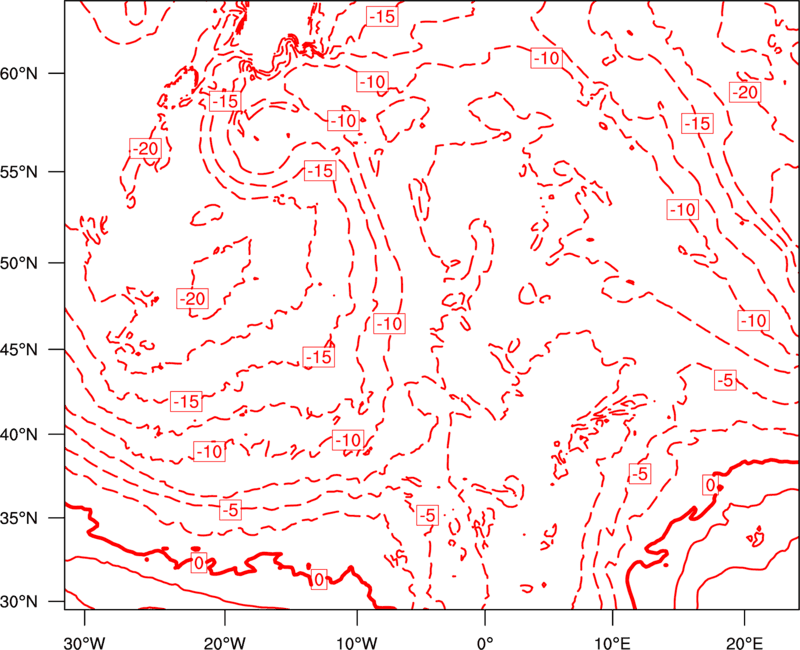This screenshot has width=800, height=650.
Task: Click the -15 contour label near 58°N 20°W
Action: click(225, 101)
